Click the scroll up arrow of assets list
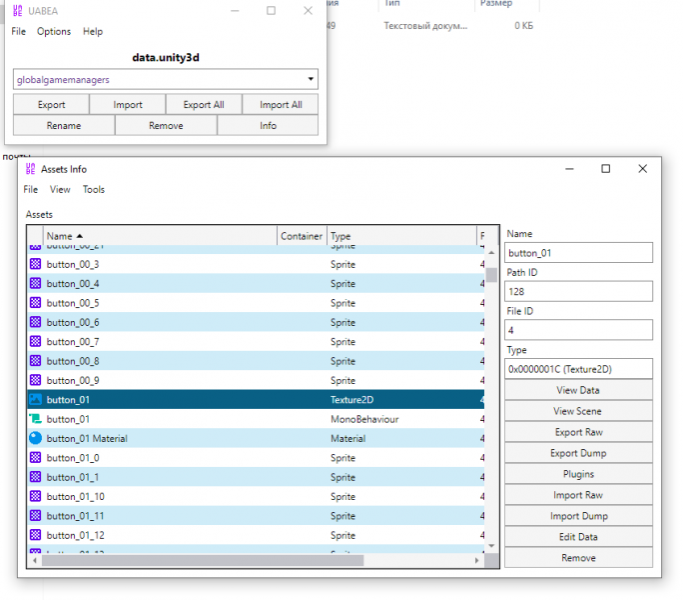The height and width of the screenshot is (600, 683). click(491, 253)
